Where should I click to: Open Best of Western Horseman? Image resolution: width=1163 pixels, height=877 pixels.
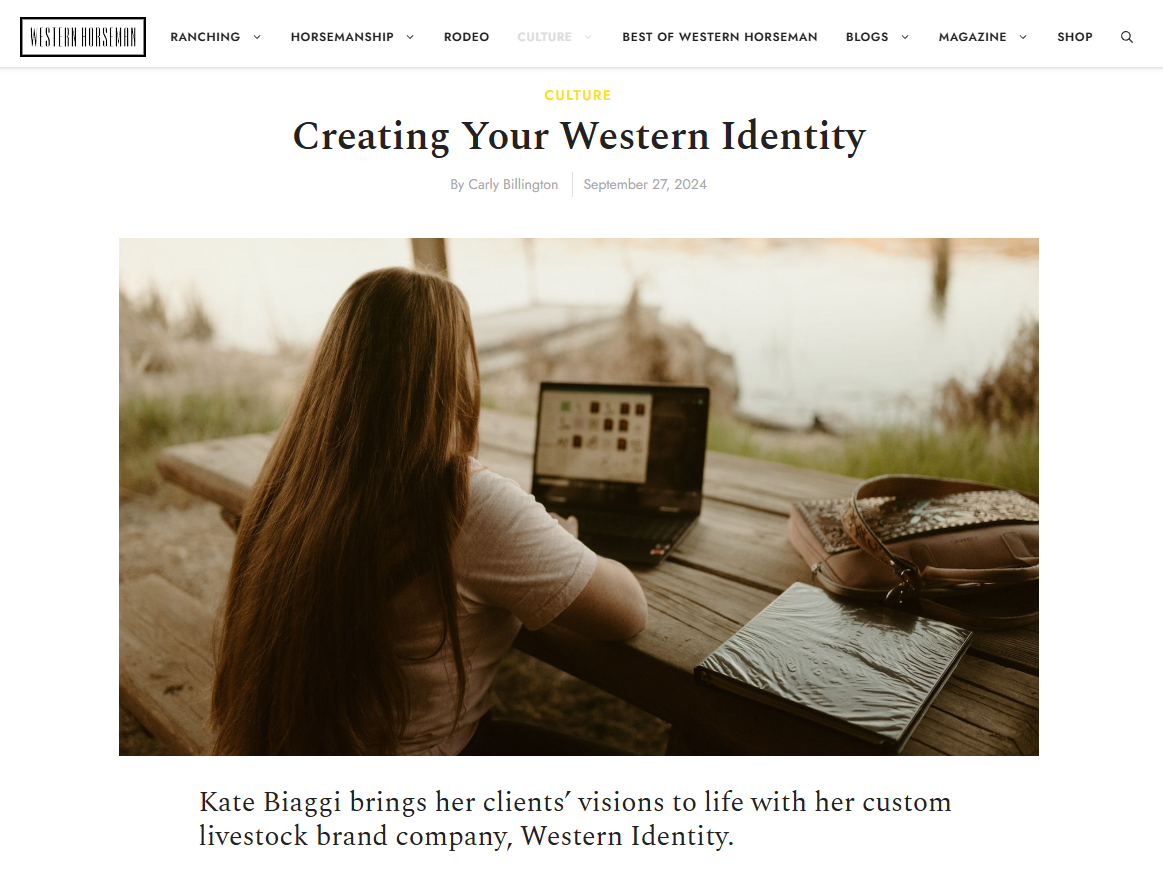(x=719, y=37)
